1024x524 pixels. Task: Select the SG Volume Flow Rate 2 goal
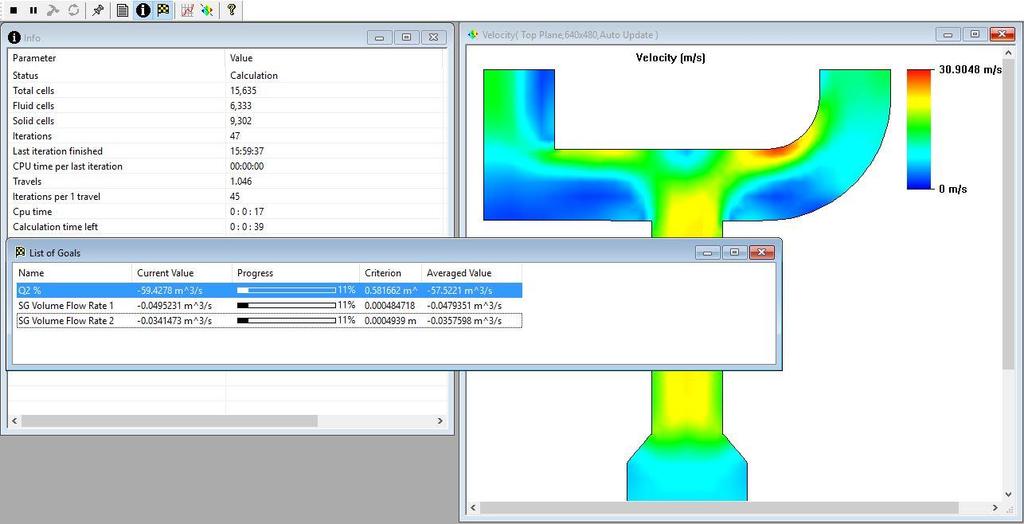coord(268,320)
